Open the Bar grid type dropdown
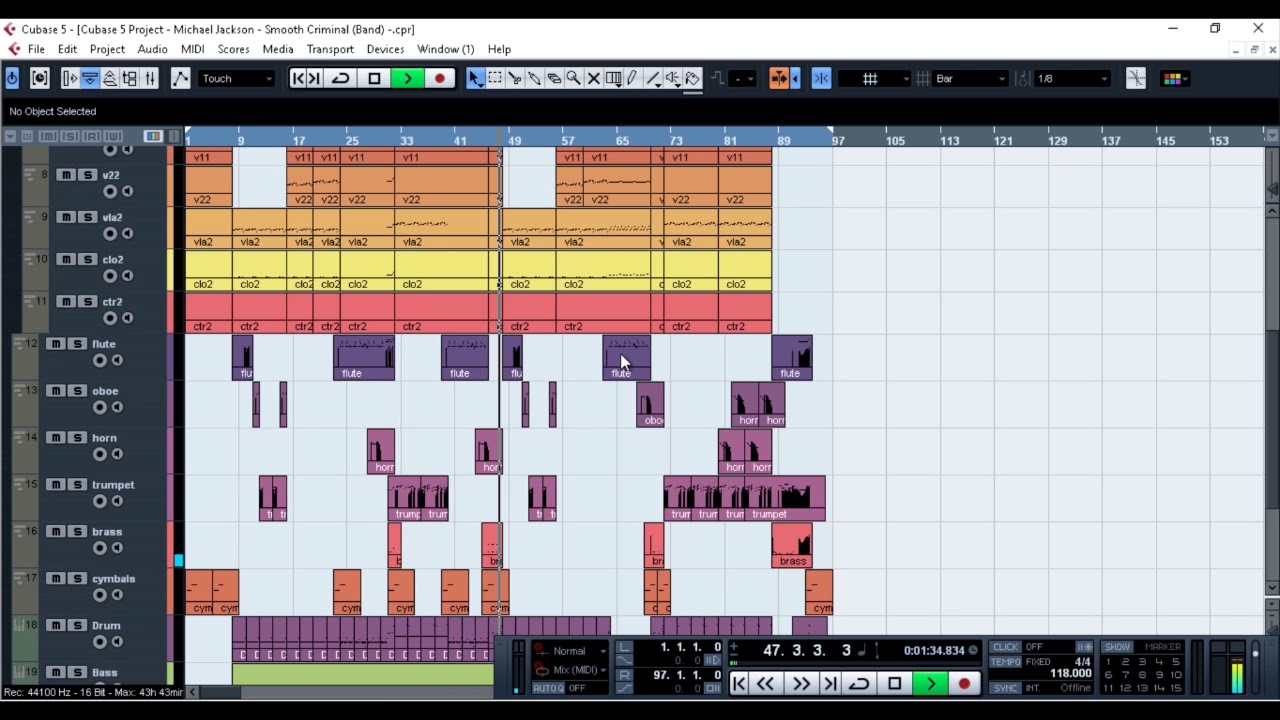This screenshot has height=720, width=1280. pyautogui.click(x=970, y=78)
